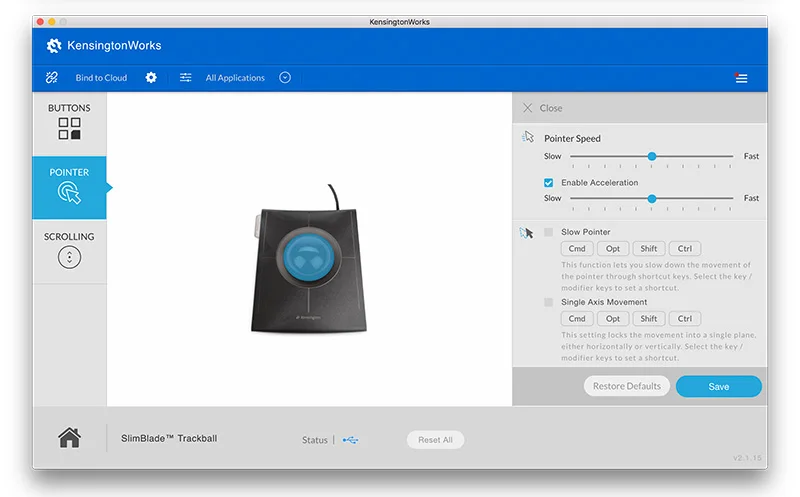This screenshot has width=800, height=497.
Task: Click the USB connection status icon
Action: (x=351, y=440)
